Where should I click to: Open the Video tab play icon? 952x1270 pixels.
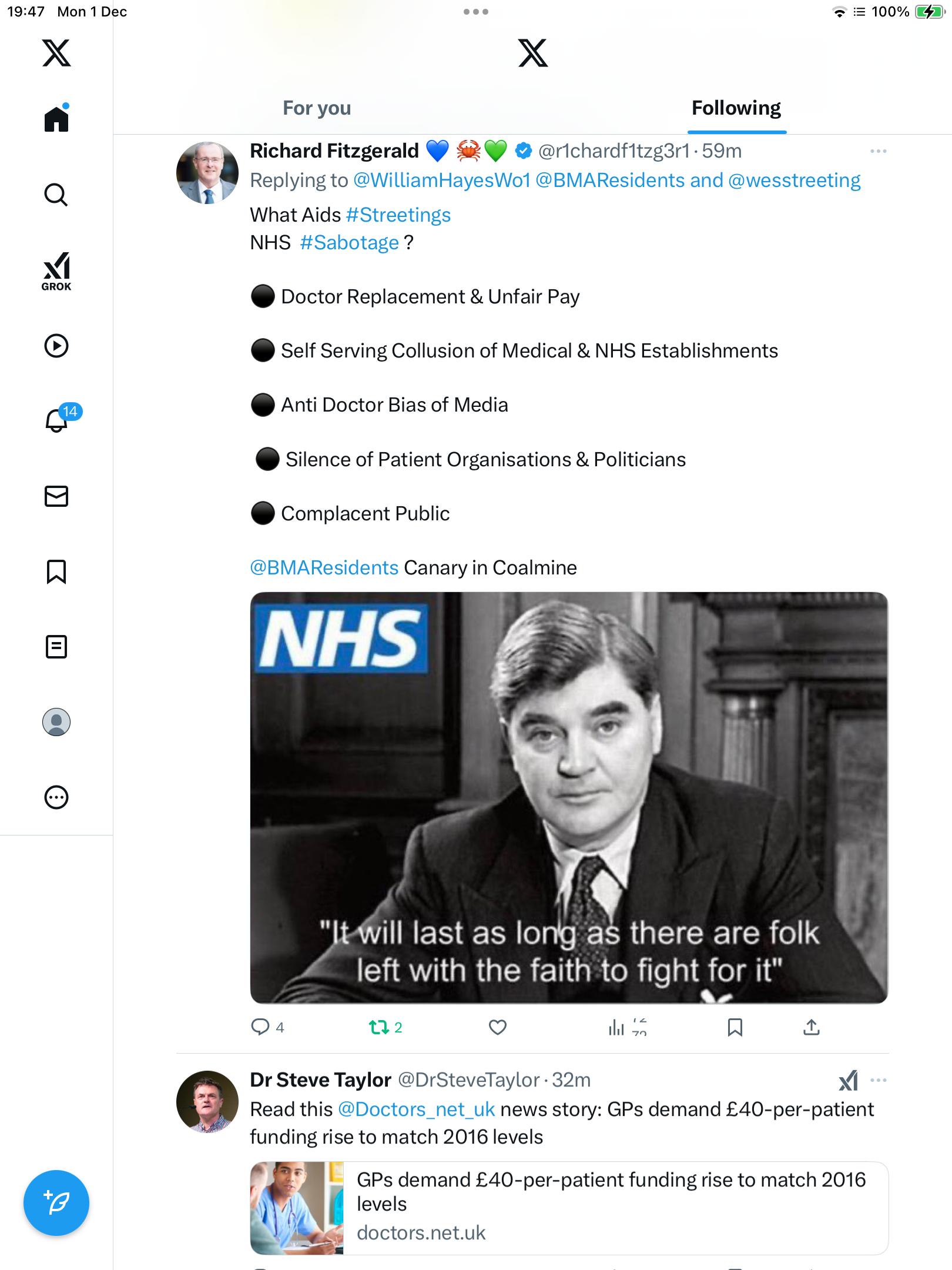click(56, 346)
